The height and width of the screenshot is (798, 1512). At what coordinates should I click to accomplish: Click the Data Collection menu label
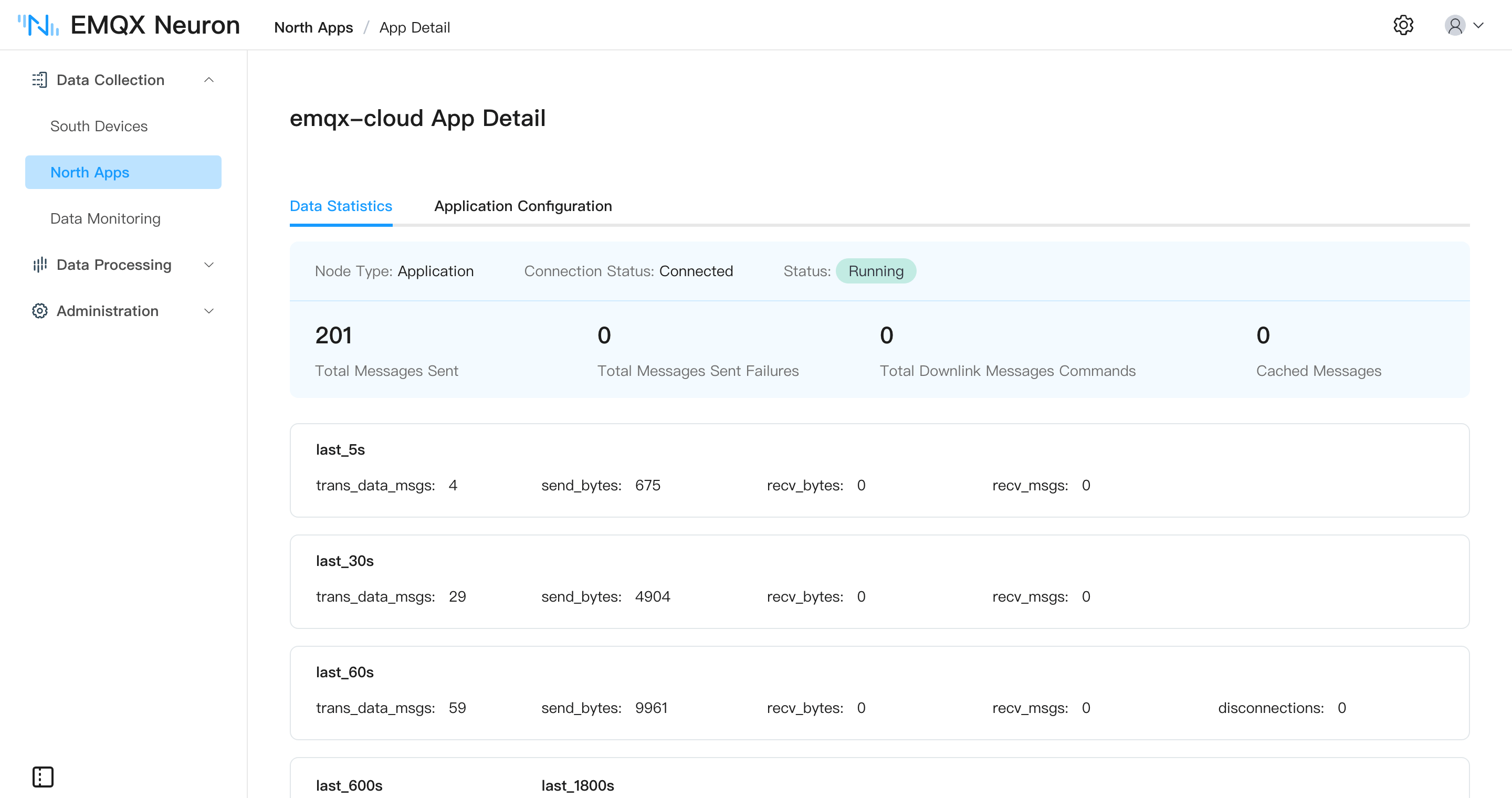110,80
